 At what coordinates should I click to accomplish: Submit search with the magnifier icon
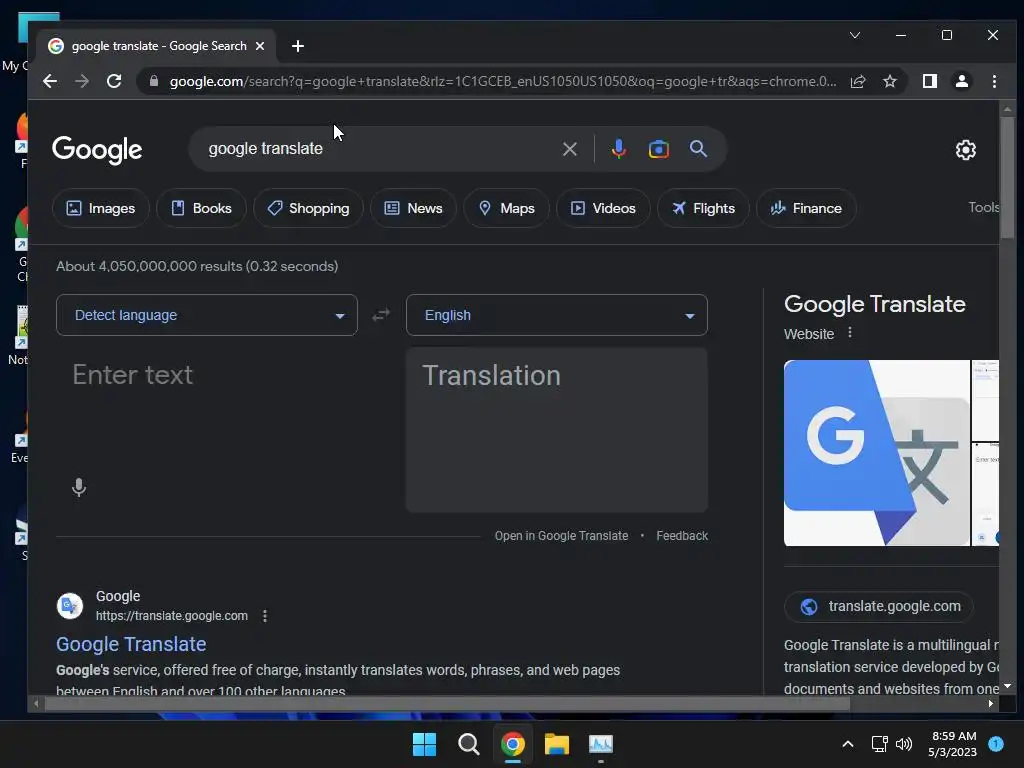698,149
